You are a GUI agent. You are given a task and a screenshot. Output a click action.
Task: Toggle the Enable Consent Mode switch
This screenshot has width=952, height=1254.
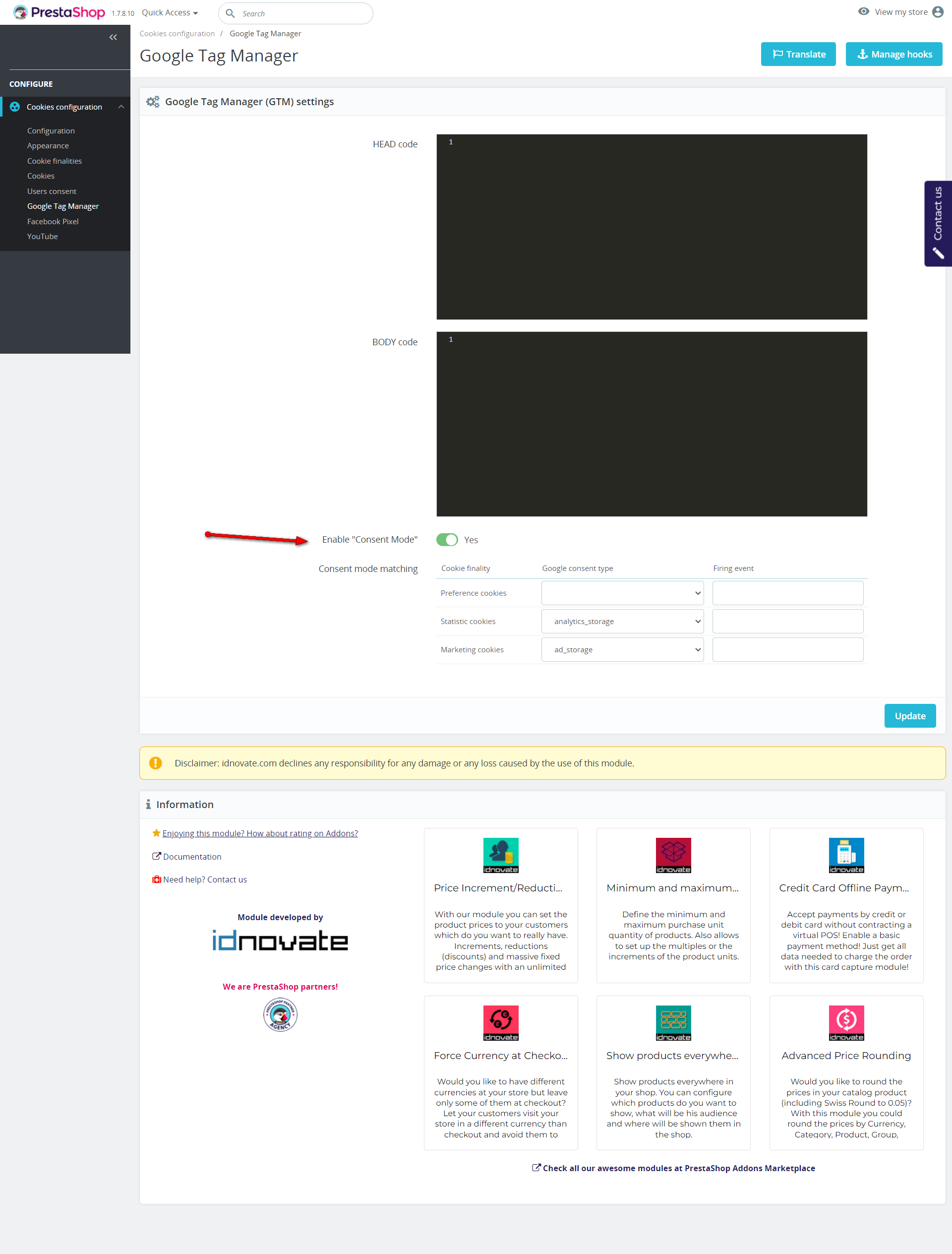pos(447,540)
